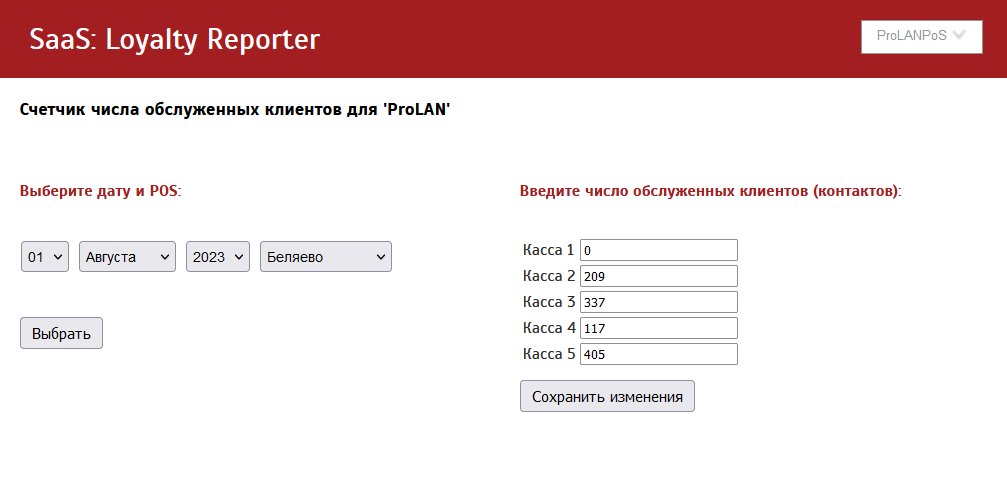
Task: Click the Сохранить изменения button
Action: click(608, 396)
